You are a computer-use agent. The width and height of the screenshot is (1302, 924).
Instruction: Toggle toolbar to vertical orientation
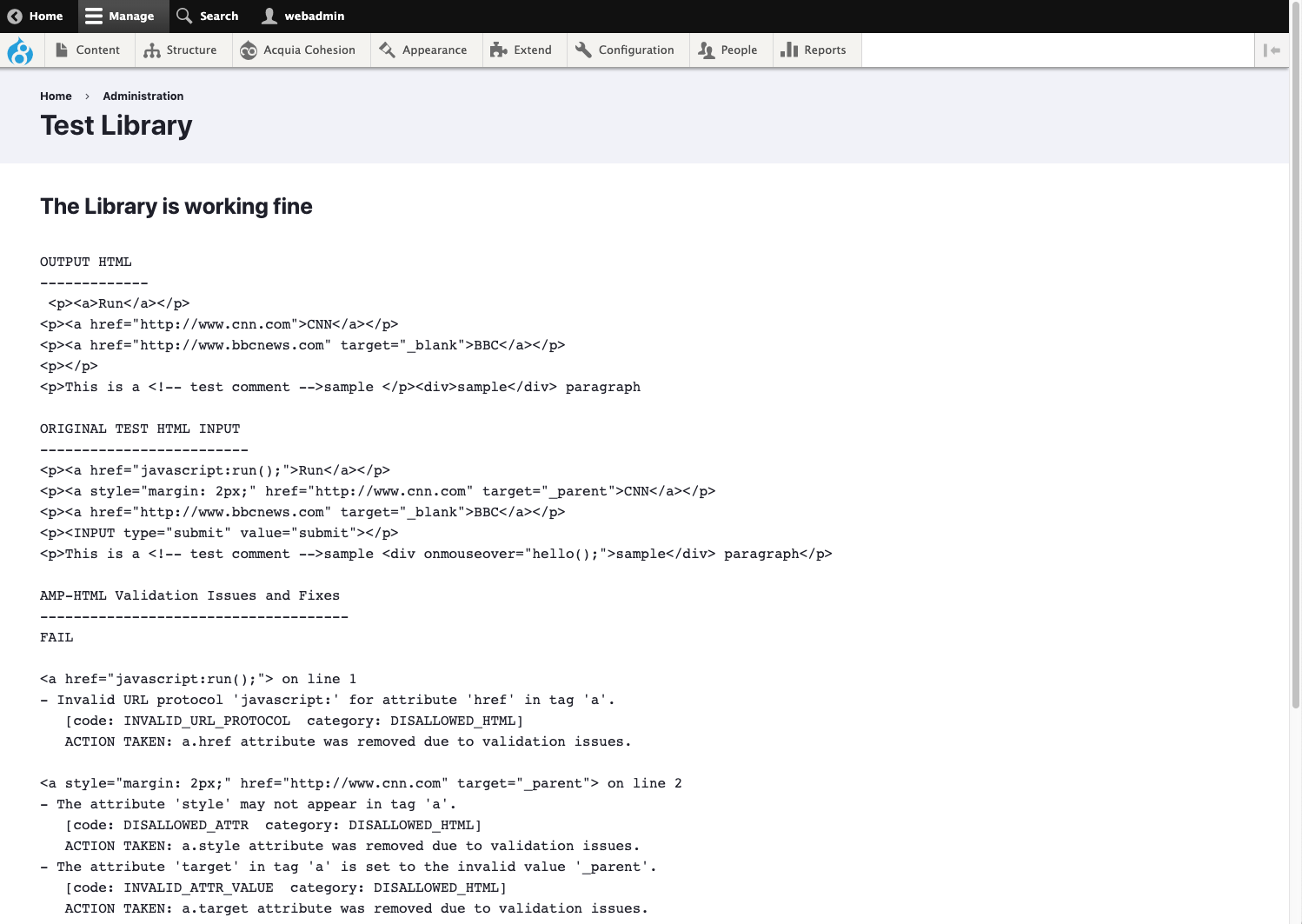coord(1272,50)
